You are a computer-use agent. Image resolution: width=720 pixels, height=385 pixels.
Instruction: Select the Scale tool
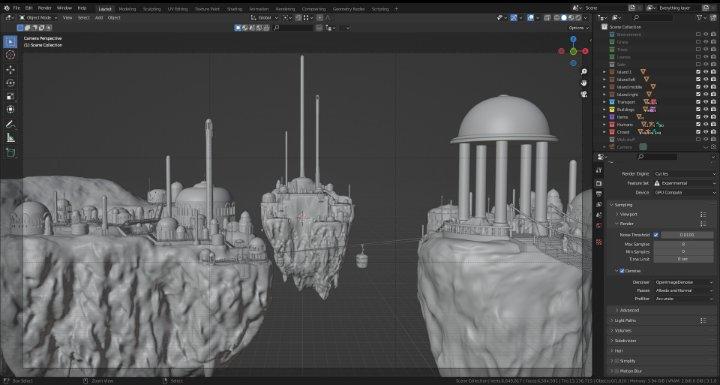pos(10,96)
